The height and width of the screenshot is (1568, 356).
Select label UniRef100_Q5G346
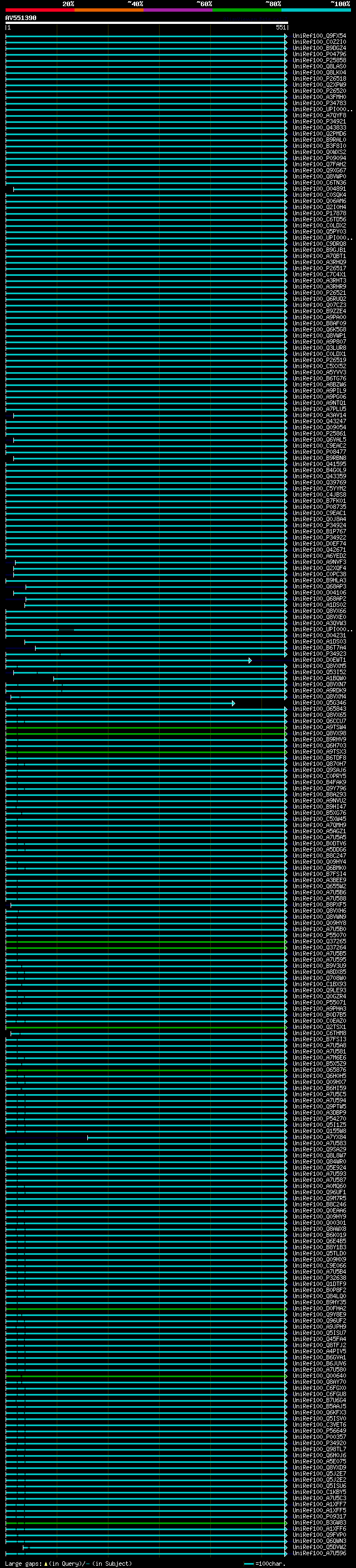pyautogui.click(x=319, y=703)
